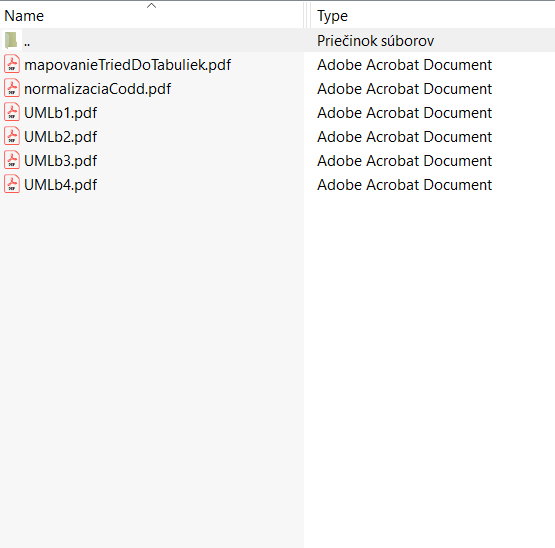Select the file named UMLb3.pdf

click(61, 161)
